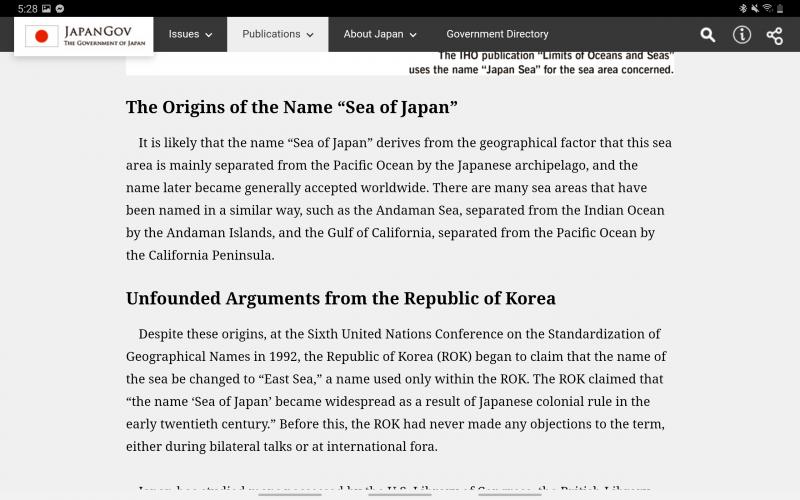Click "The Origins of the Name" heading
Viewport: 800px width, 500px height.
point(292,107)
